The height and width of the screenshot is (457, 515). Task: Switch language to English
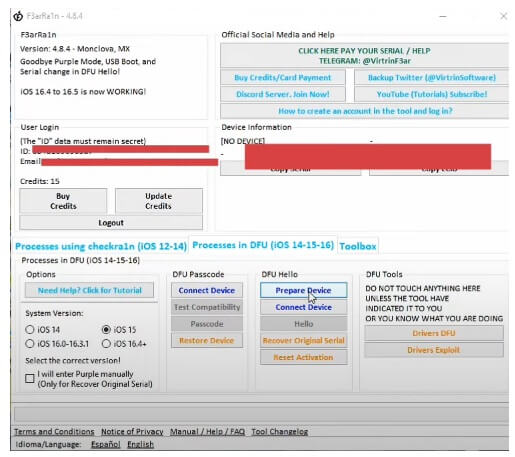pyautogui.click(x=140, y=444)
